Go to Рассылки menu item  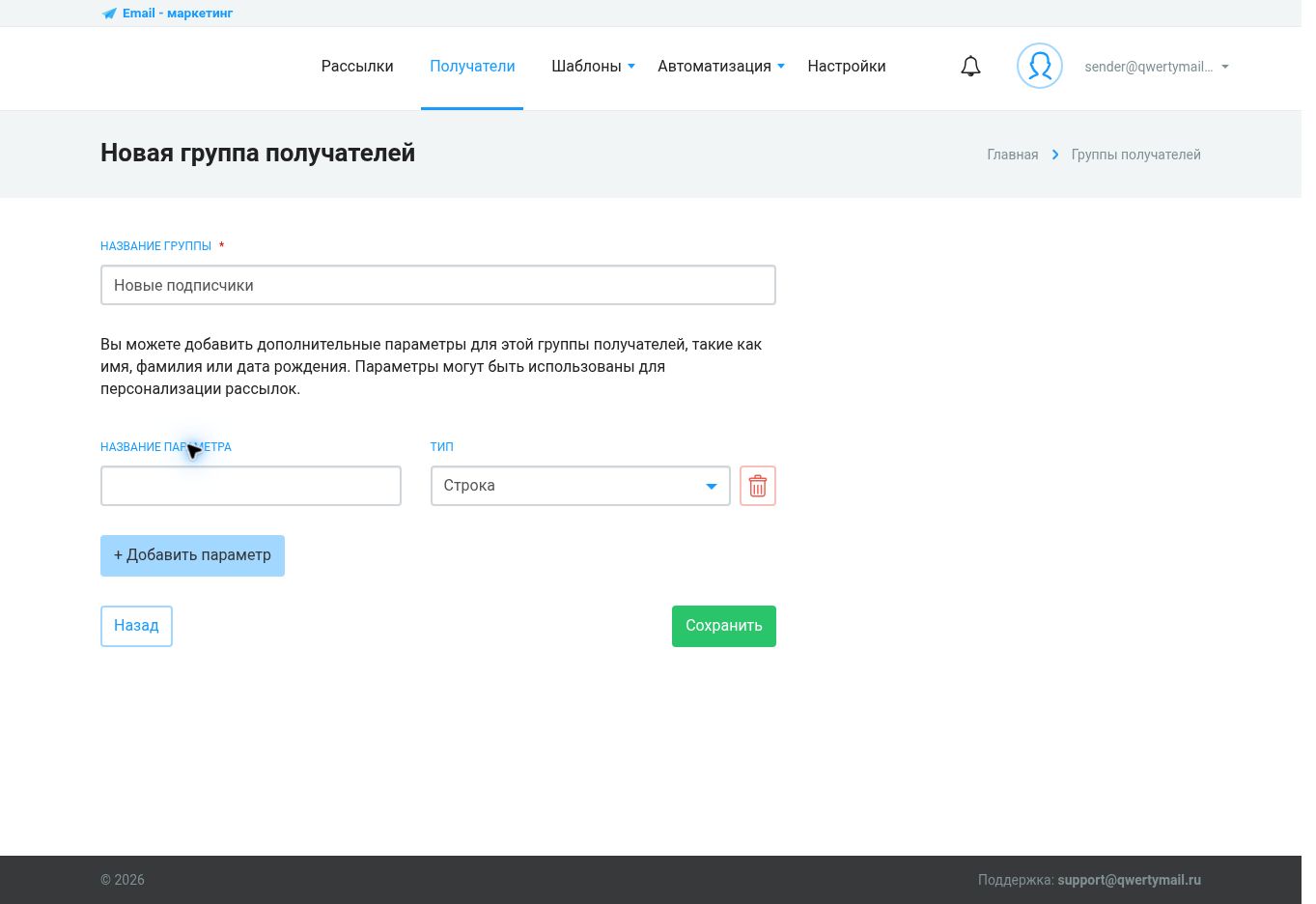point(357,67)
